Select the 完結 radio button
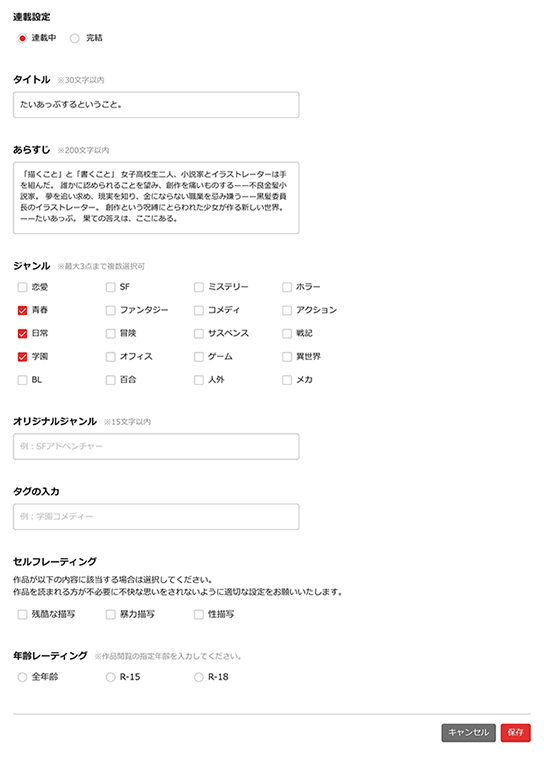This screenshot has width=544, height=760. [75, 38]
